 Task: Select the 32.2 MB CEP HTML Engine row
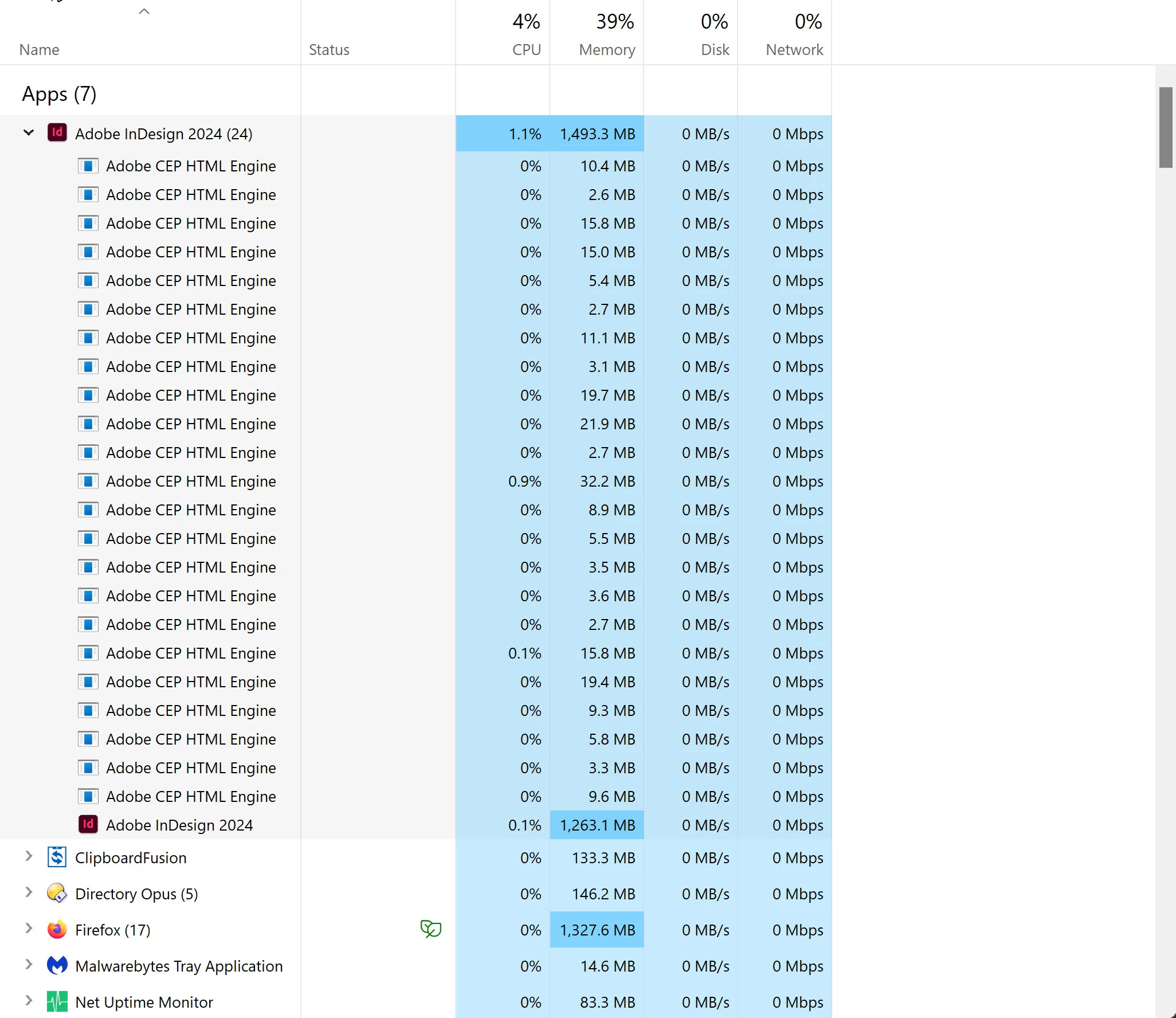(x=191, y=481)
